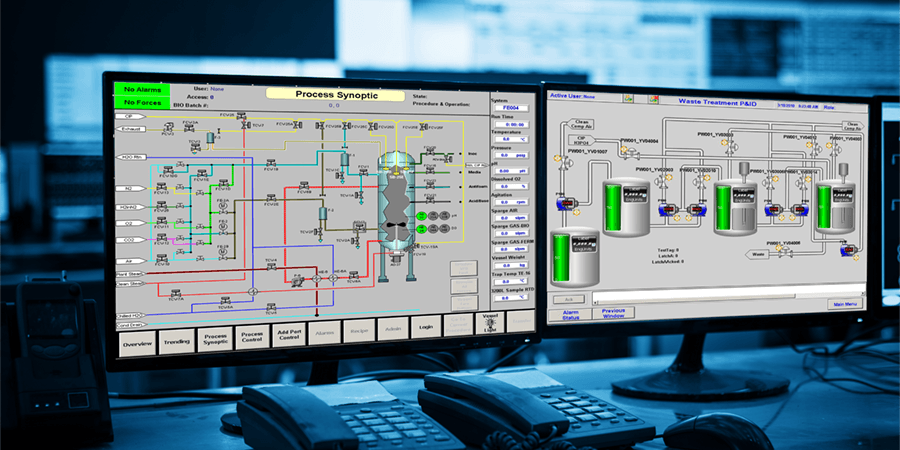Click the CIP inlet tag
The height and width of the screenshot is (450, 900).
tap(130, 116)
